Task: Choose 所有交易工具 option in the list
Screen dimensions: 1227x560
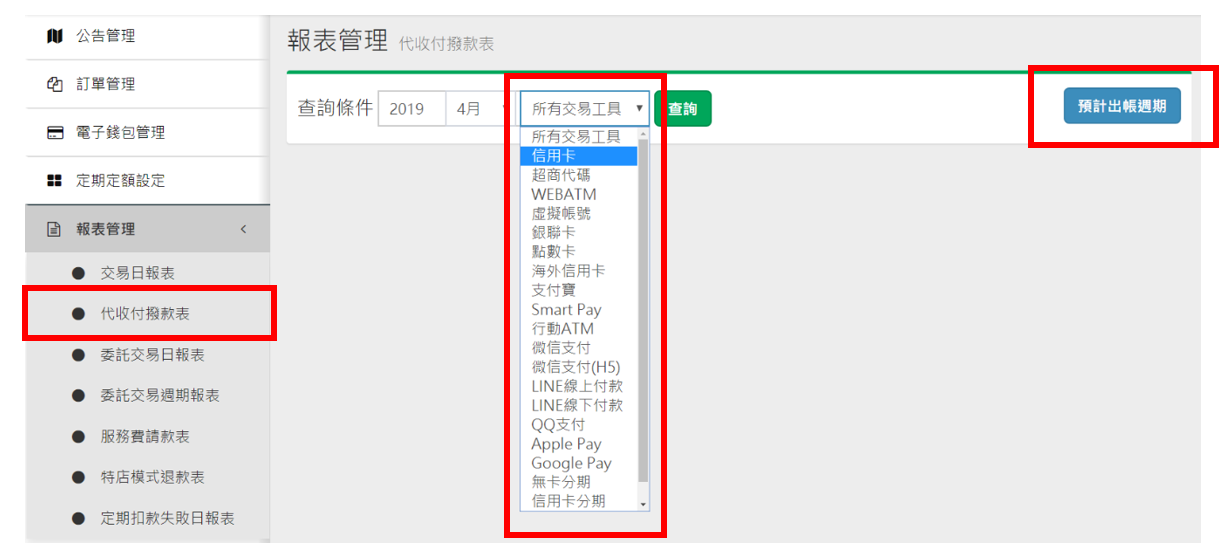Action: point(578,137)
